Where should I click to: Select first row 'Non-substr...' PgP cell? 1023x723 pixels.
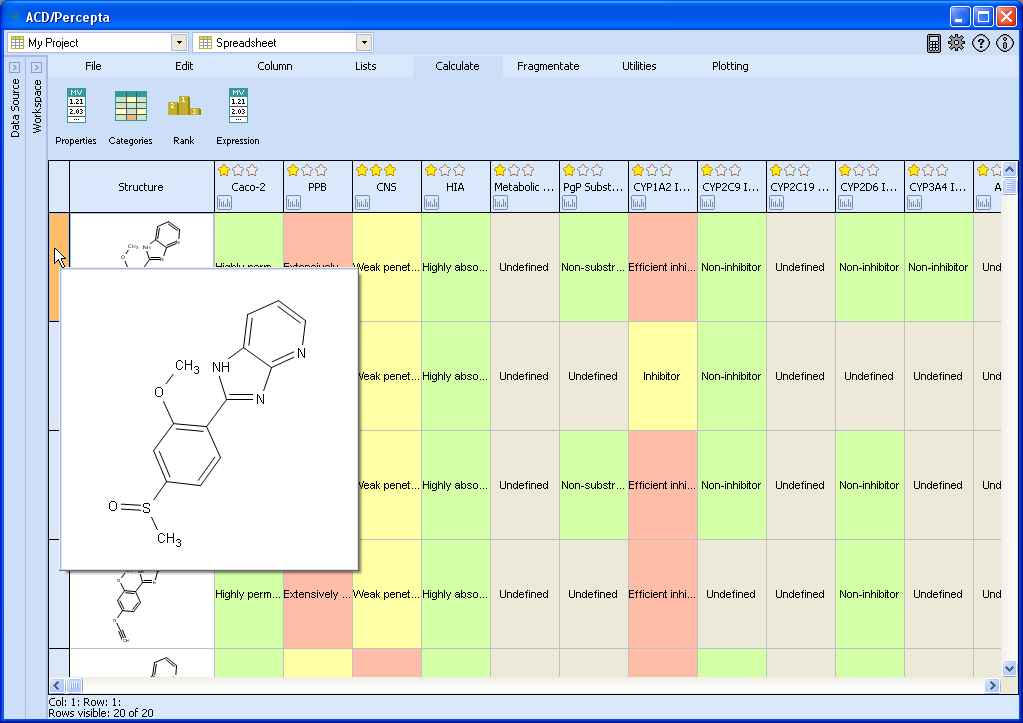coord(593,267)
